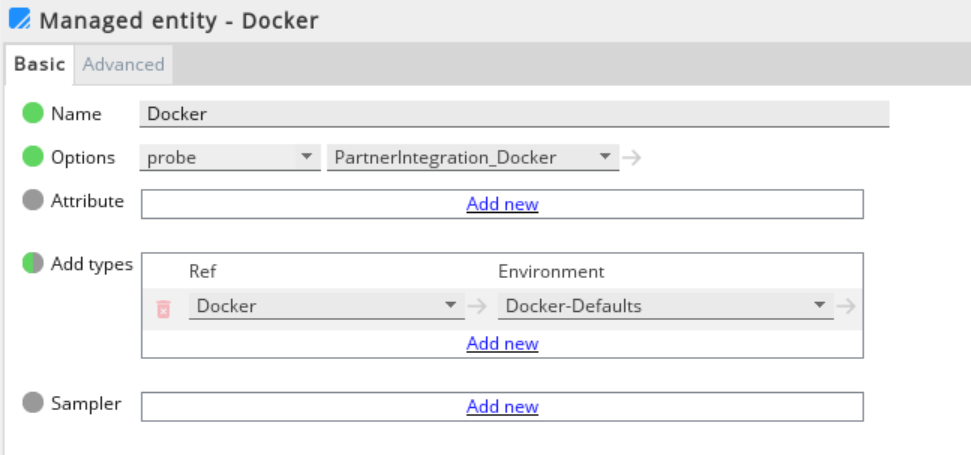Open the probe options dropdown

[229, 157]
